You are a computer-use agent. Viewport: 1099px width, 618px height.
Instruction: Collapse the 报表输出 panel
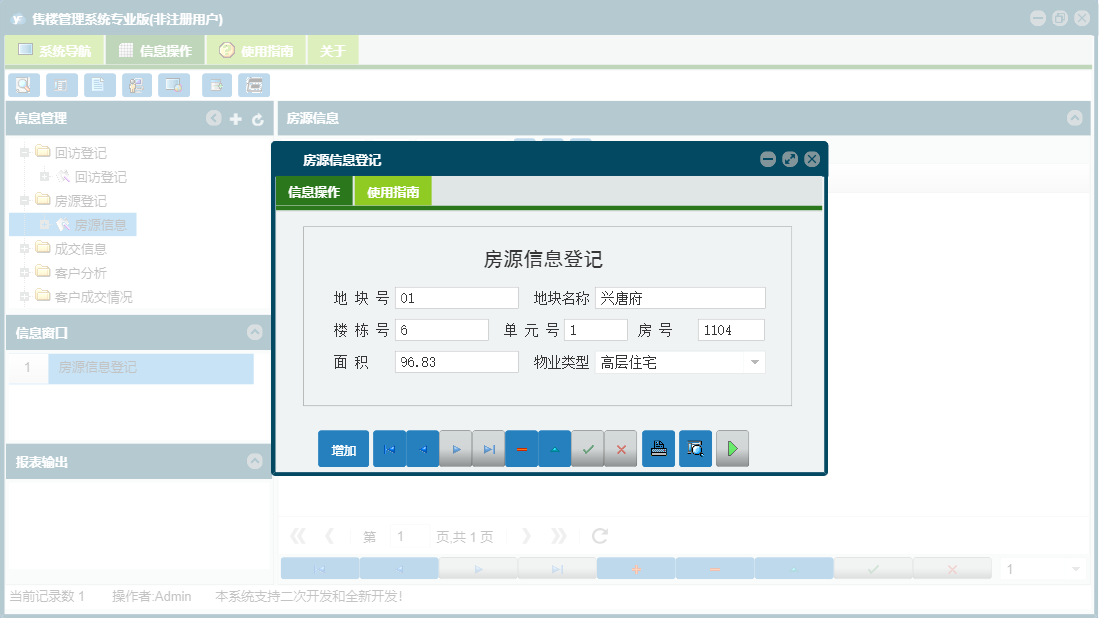pos(256,461)
